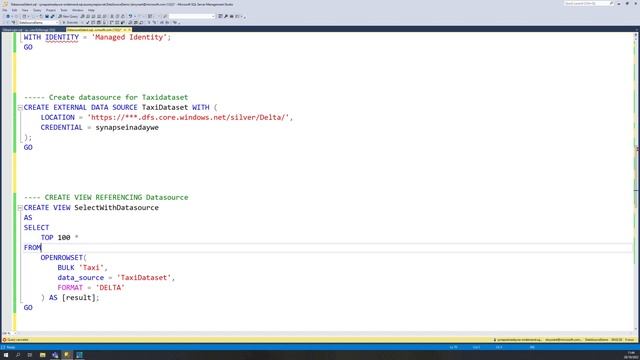640x360 pixels.
Task: Click the SSMS taskbar icon
Action: coord(67,355)
